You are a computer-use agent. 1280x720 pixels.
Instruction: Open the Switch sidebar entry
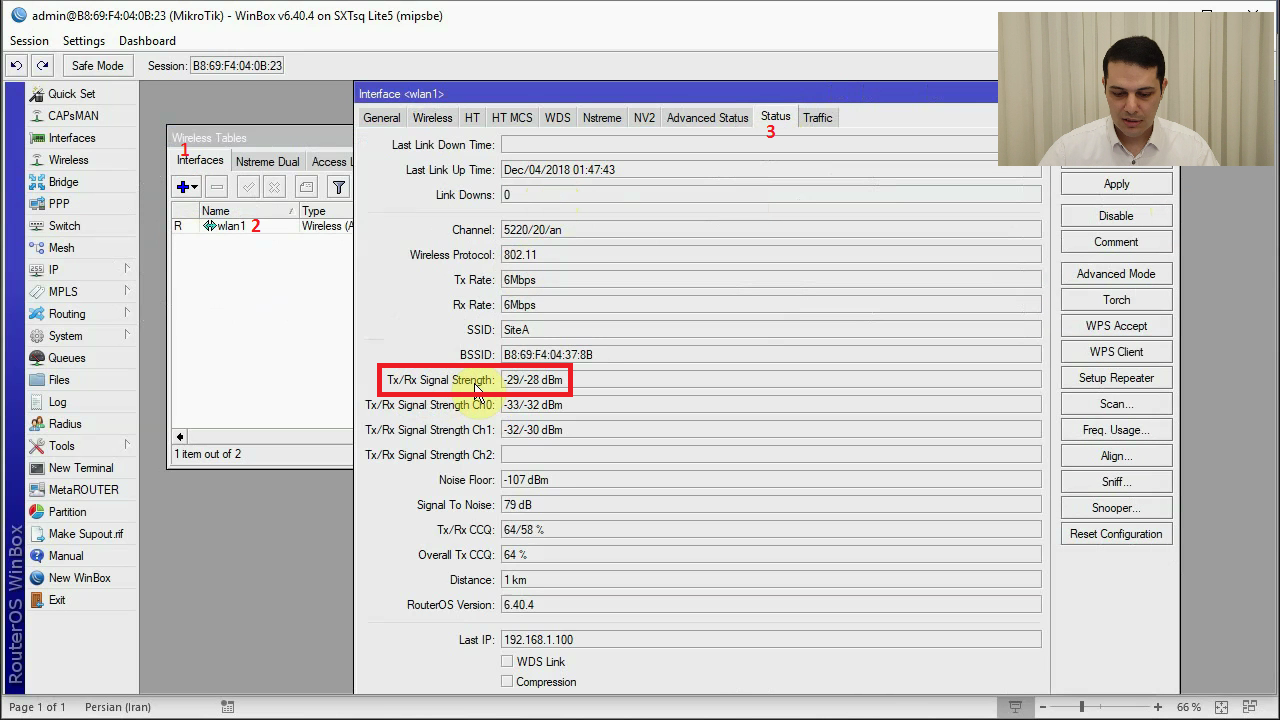[x=64, y=226]
